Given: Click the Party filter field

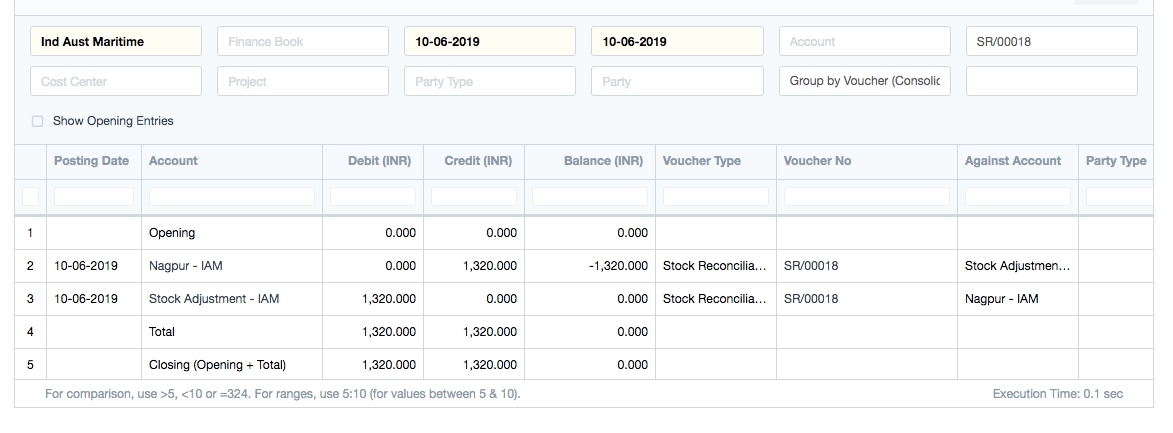Looking at the screenshot, I should coord(676,81).
